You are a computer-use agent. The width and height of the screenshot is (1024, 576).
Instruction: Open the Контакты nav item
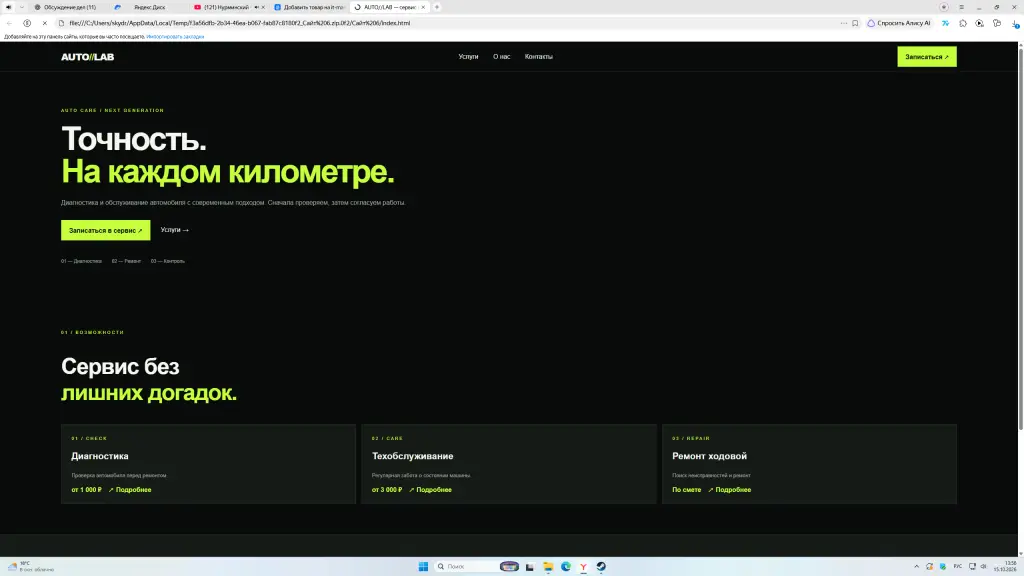pyautogui.click(x=539, y=57)
